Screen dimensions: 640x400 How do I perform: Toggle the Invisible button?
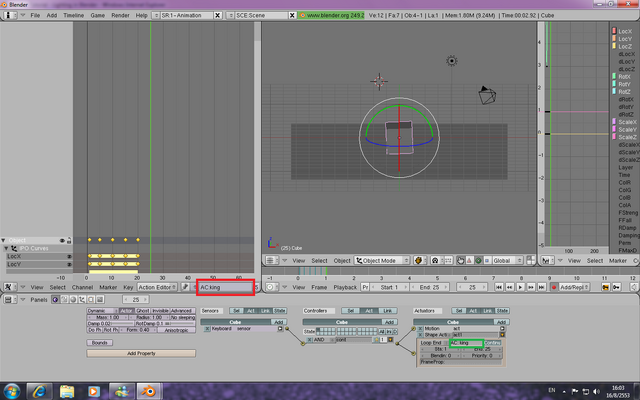tap(160, 311)
